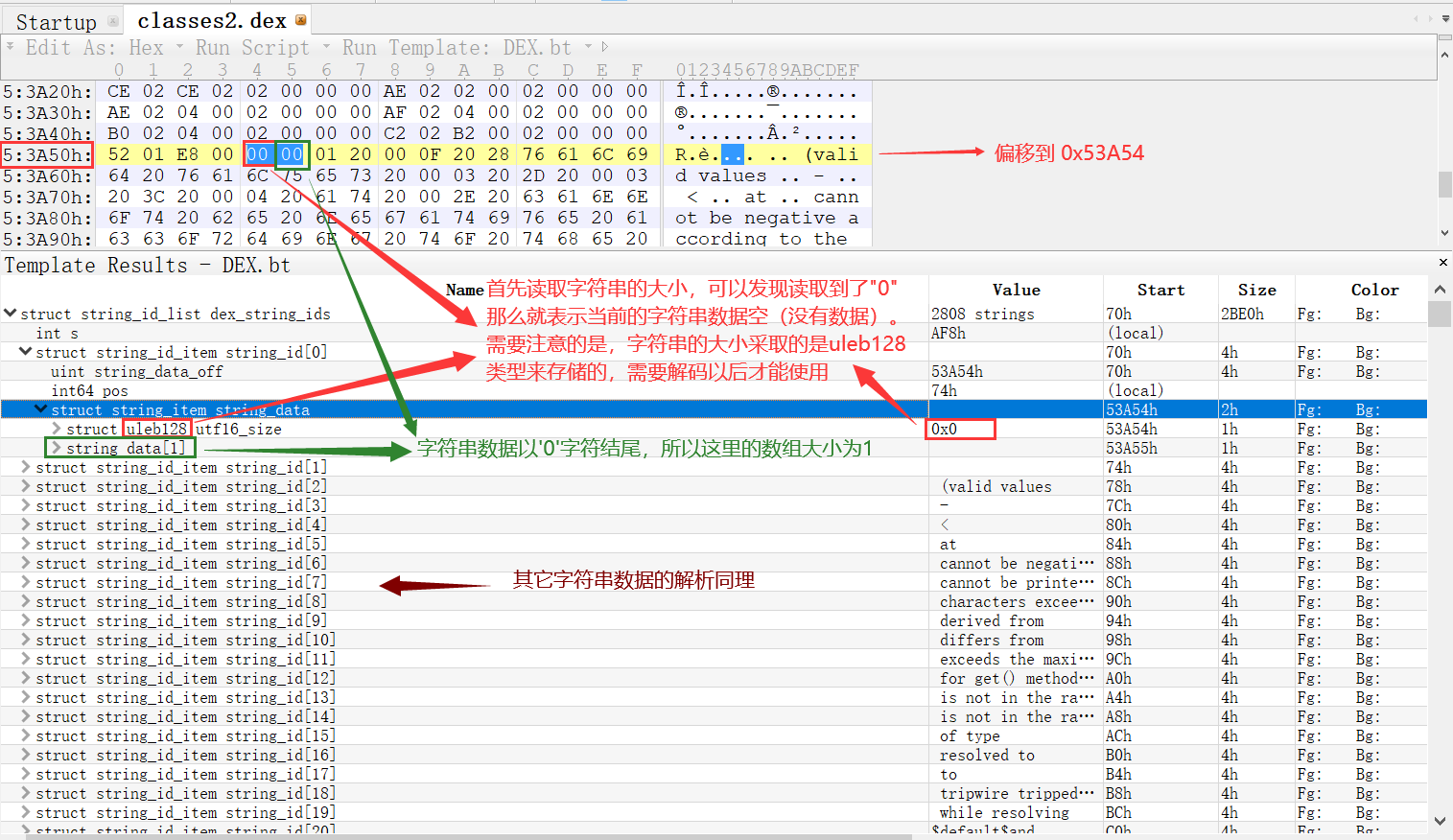Collapse the string_id[0] tree node
This screenshot has width=1453, height=840.
pos(26,352)
